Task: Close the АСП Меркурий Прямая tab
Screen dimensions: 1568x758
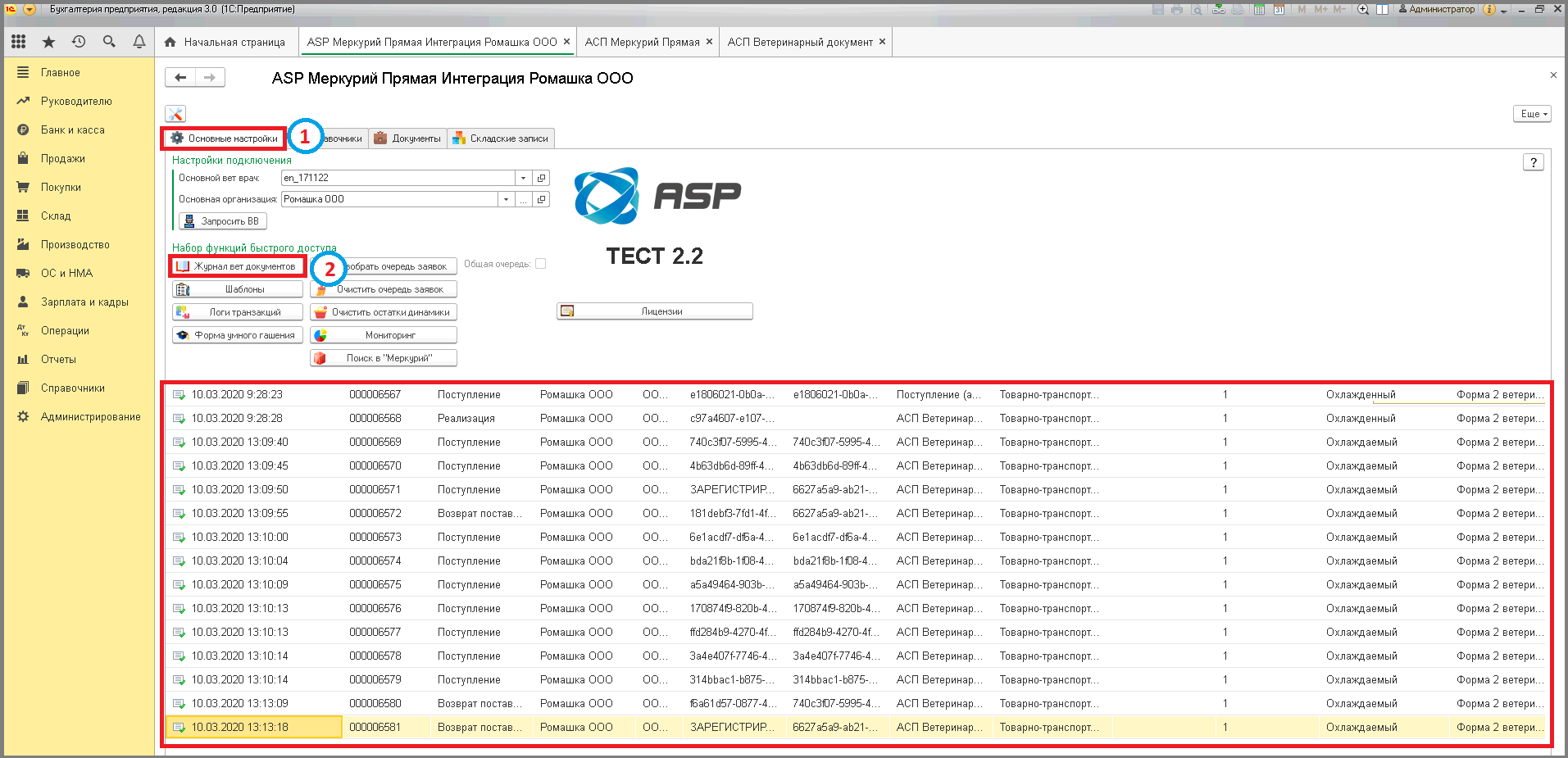Action: tap(709, 42)
